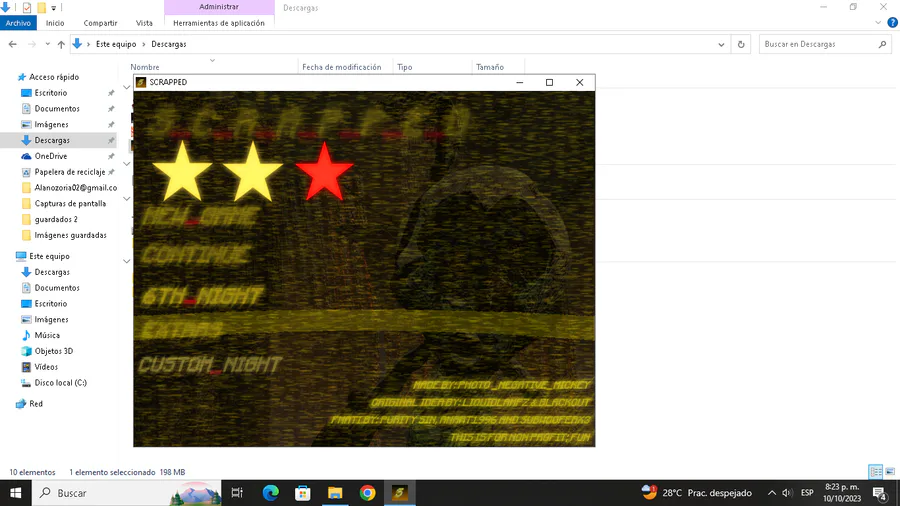The height and width of the screenshot is (506, 900).
Task: Select Este equipo in navigation pane
Action: point(49,256)
